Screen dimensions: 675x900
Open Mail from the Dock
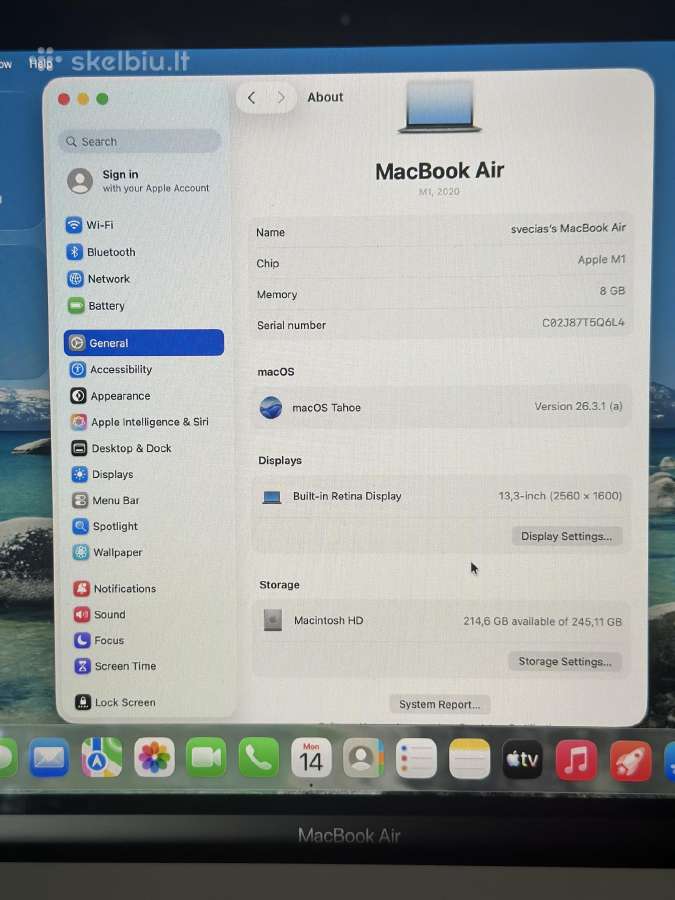coord(49,758)
